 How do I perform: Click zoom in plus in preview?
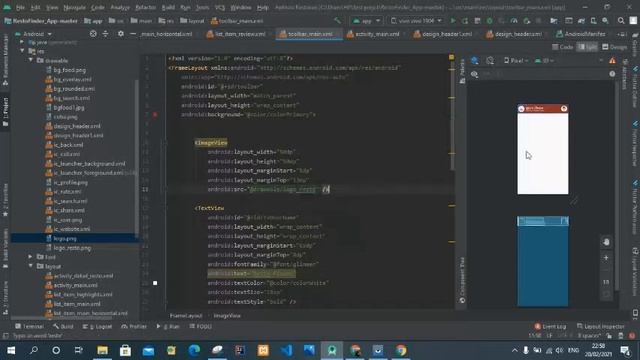(x=606, y=258)
